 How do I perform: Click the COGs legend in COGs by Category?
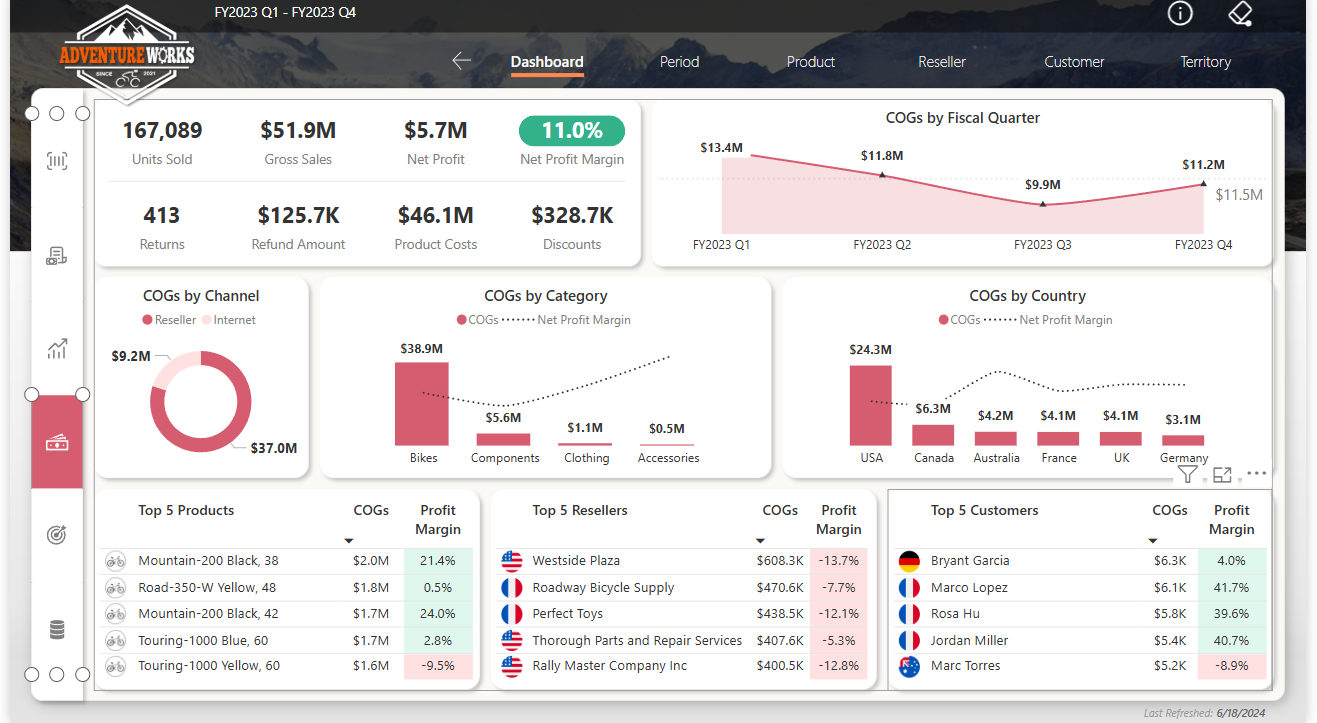(477, 320)
